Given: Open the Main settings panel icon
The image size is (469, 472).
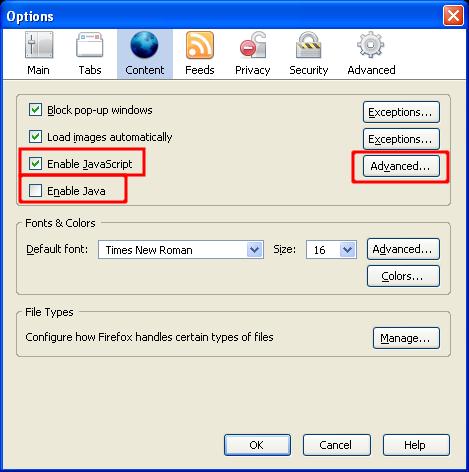Looking at the screenshot, I should (x=39, y=45).
